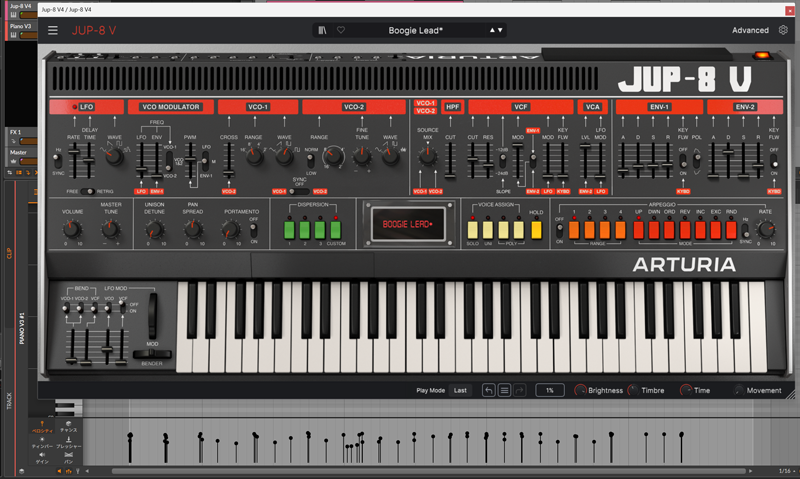Toggle the LFO FREE/RETRIG switch

tap(88, 191)
